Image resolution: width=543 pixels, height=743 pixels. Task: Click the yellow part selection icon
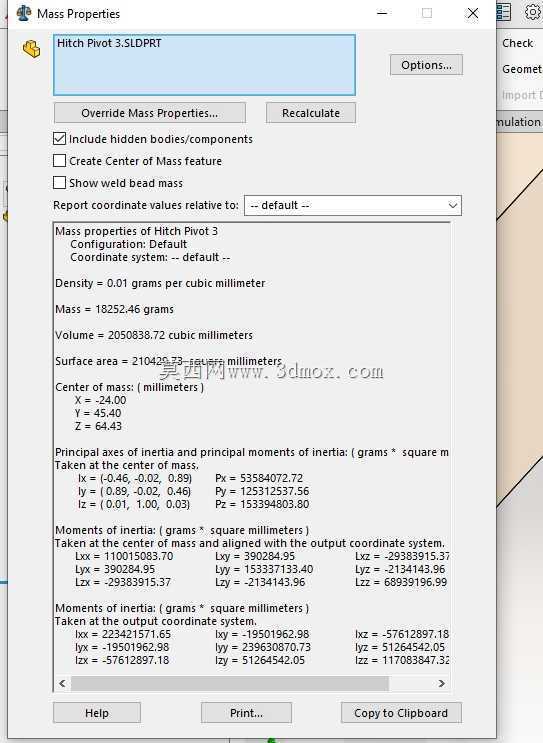point(32,49)
